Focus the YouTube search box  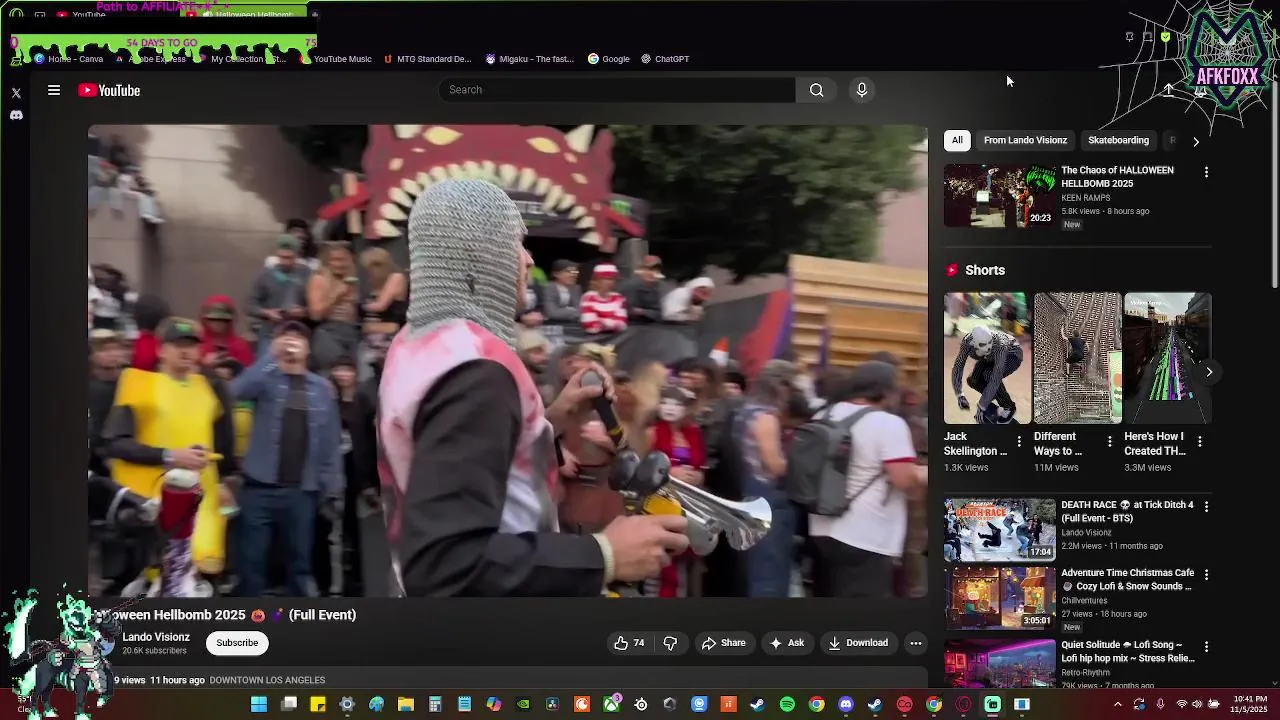[x=618, y=90]
